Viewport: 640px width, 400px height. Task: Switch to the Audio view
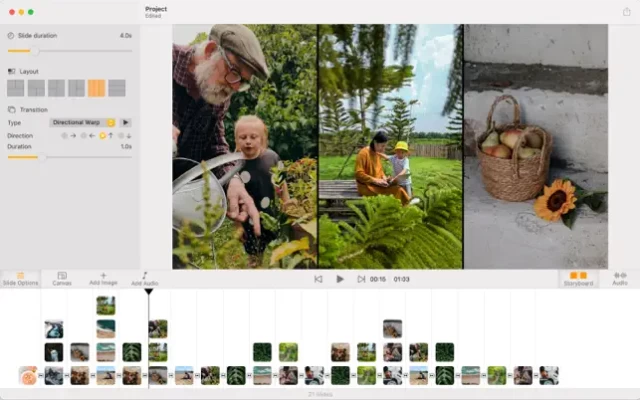[x=620, y=278]
